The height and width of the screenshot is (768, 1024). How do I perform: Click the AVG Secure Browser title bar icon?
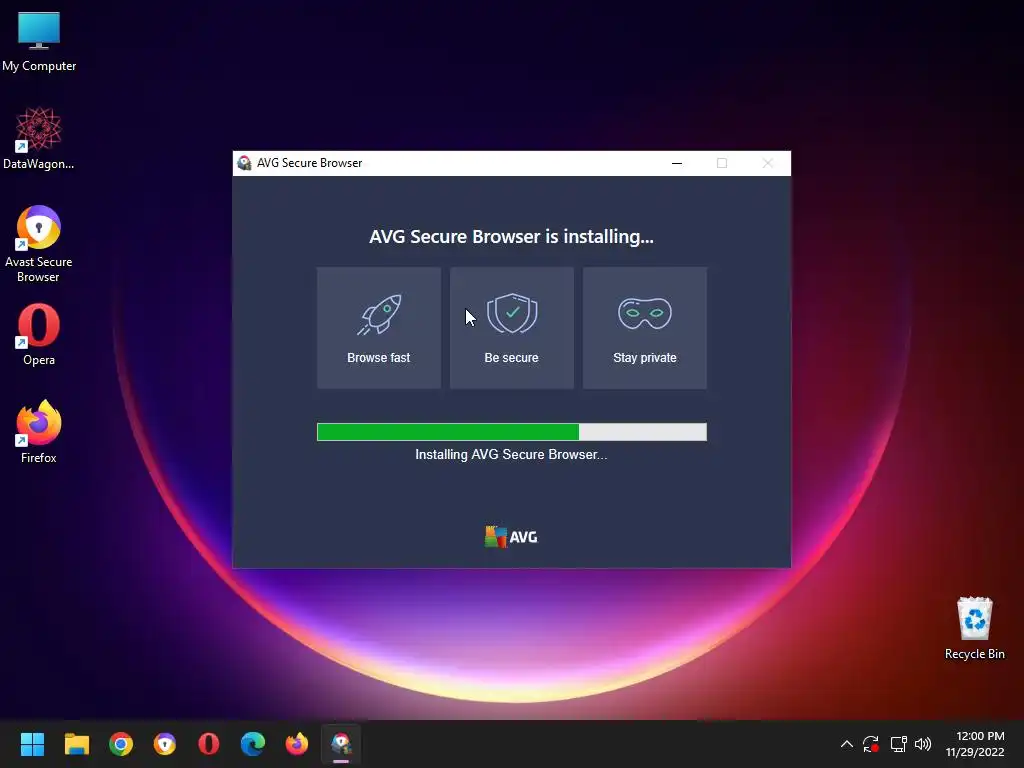245,163
